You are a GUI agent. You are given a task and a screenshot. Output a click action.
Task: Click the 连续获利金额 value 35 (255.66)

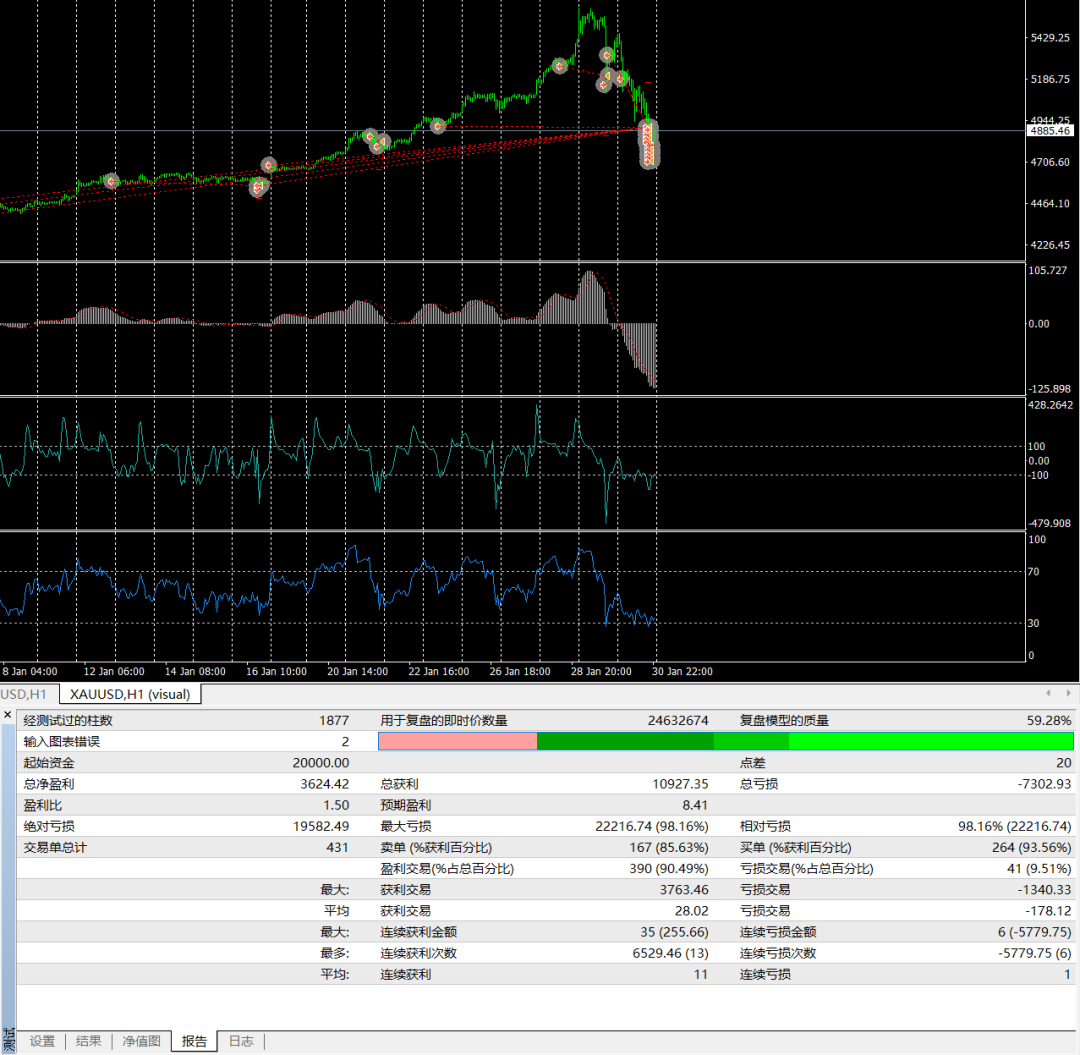click(674, 932)
